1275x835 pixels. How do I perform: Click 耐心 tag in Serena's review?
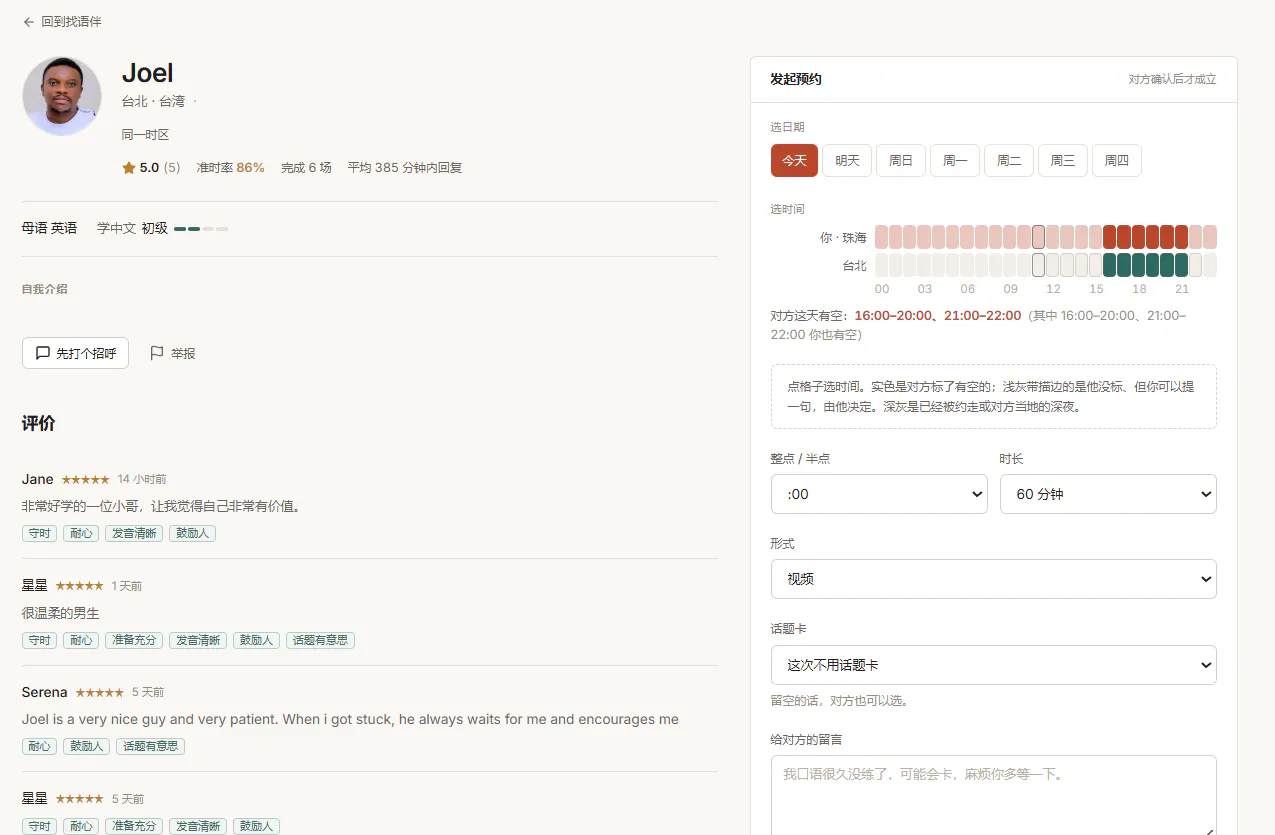(x=40, y=746)
